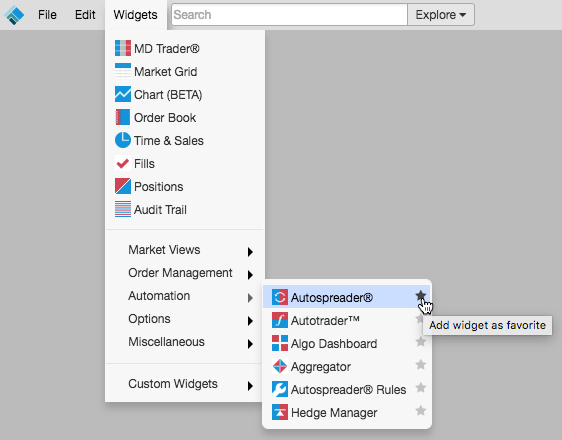The height and width of the screenshot is (440, 562).
Task: Click the Autospreader Rules wrench icon
Action: point(280,389)
